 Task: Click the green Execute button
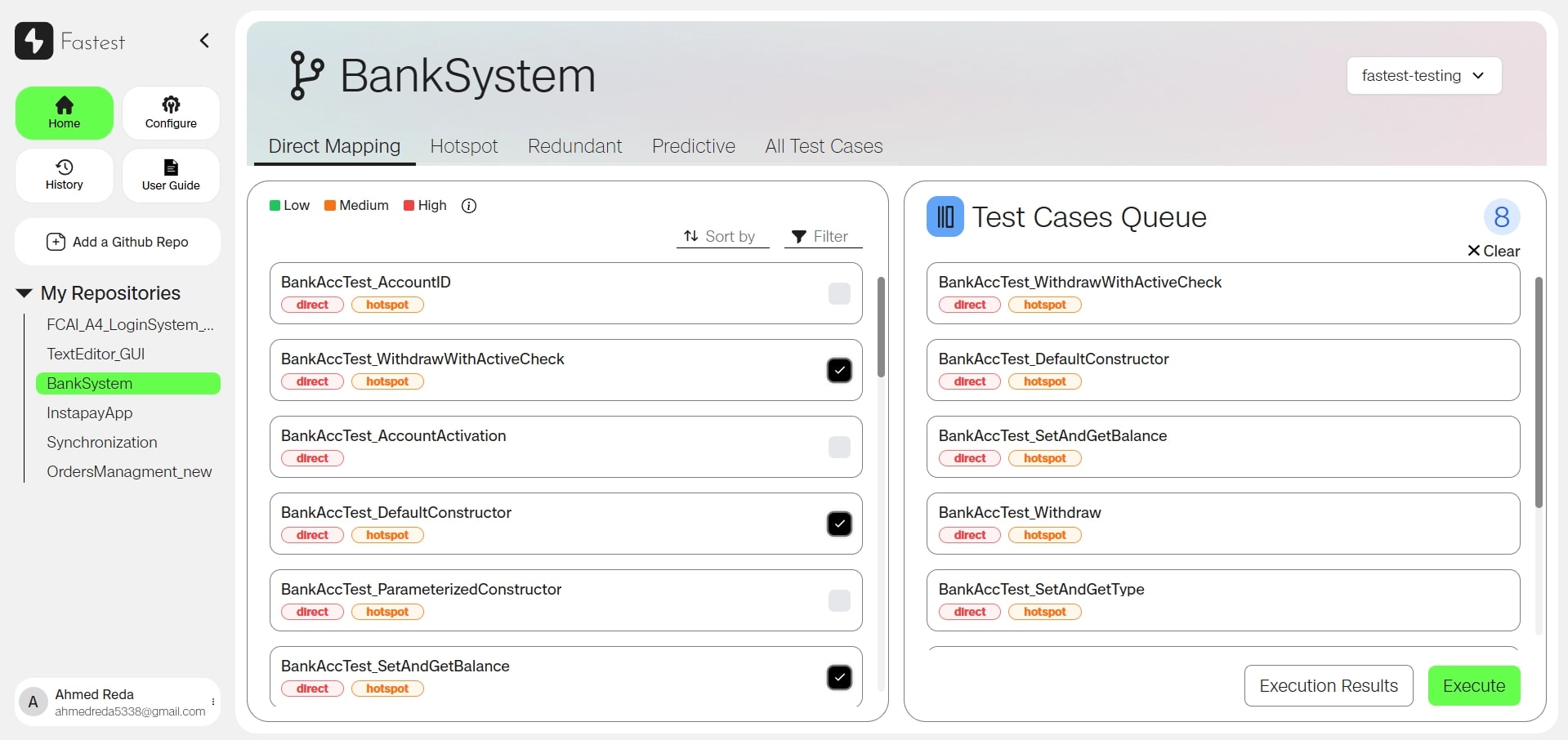[1474, 686]
